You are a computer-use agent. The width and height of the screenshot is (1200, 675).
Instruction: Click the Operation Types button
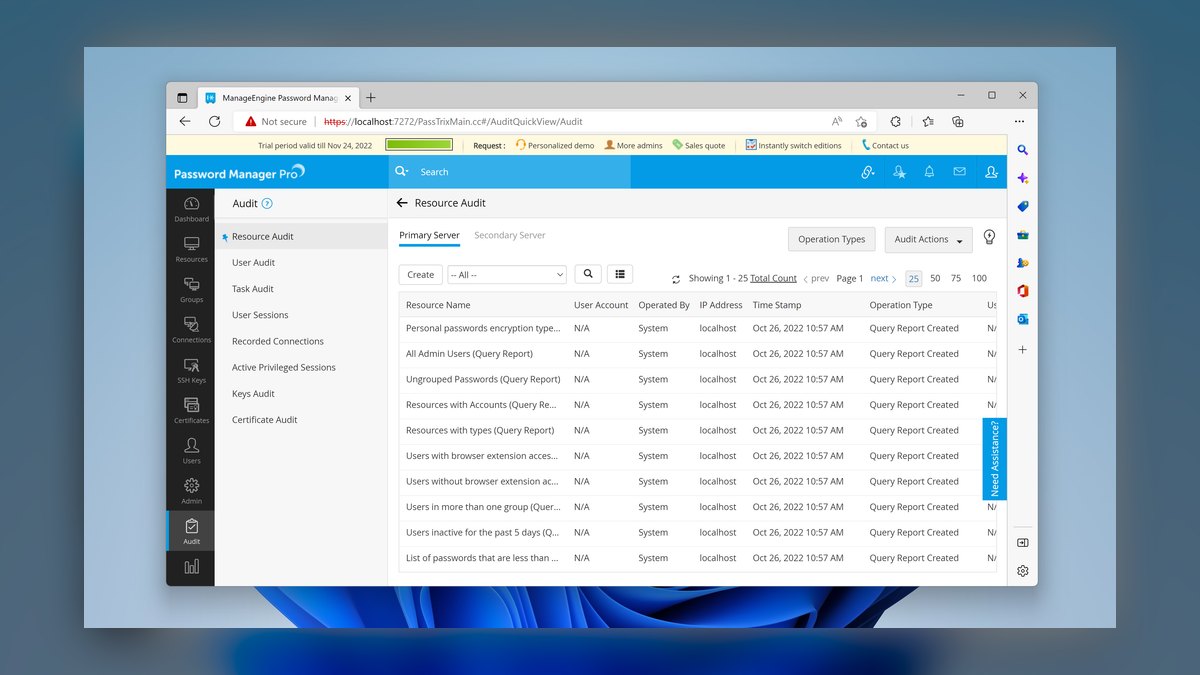832,240
